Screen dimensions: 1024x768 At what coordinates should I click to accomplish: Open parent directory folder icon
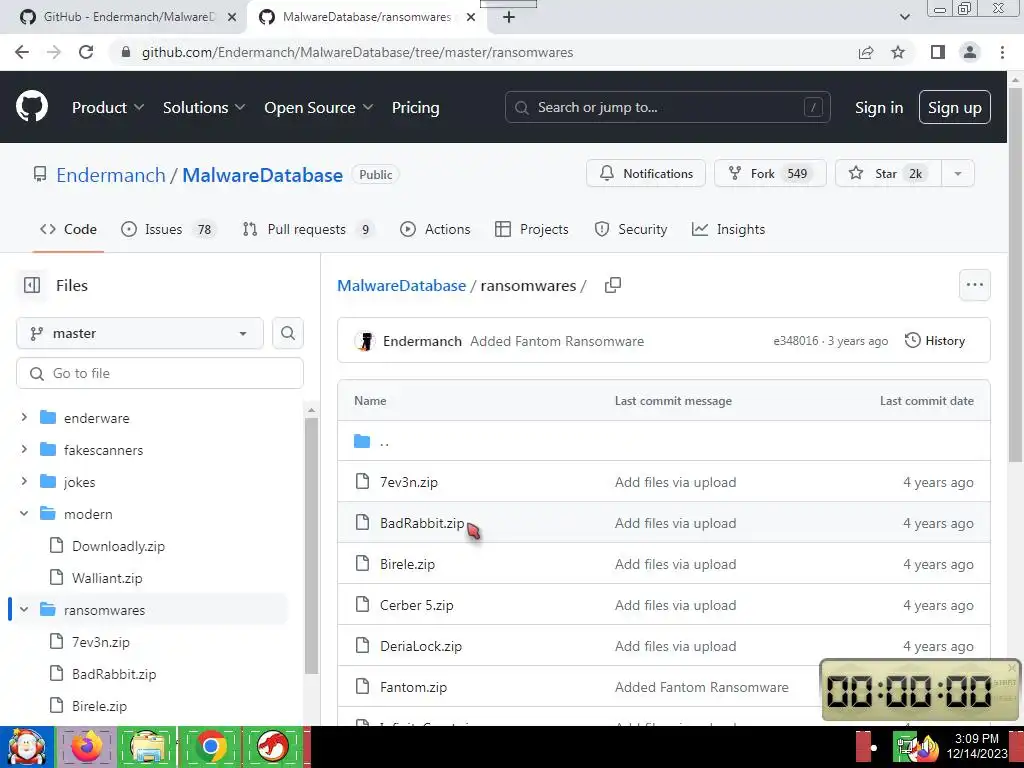click(x=362, y=441)
